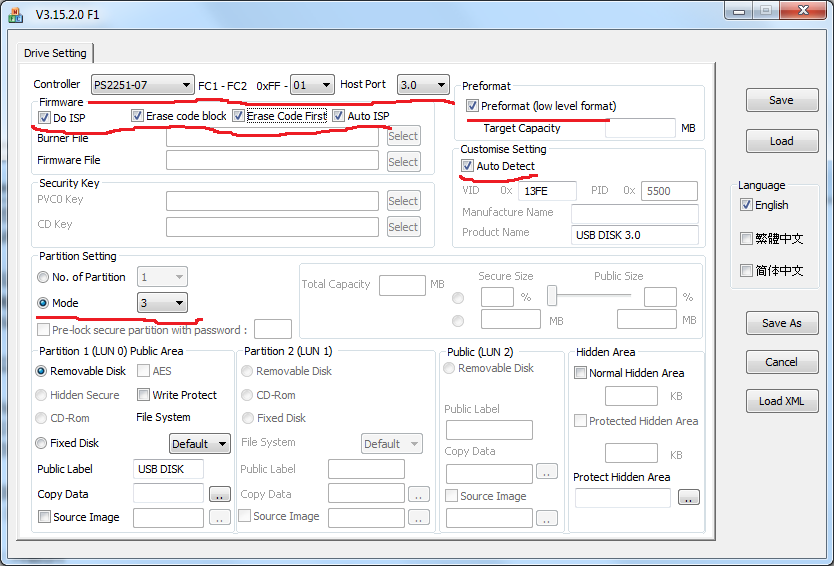Viewport: 834px width, 566px height.
Task: Select 繁體中文 language checkbox
Action: 746,238
